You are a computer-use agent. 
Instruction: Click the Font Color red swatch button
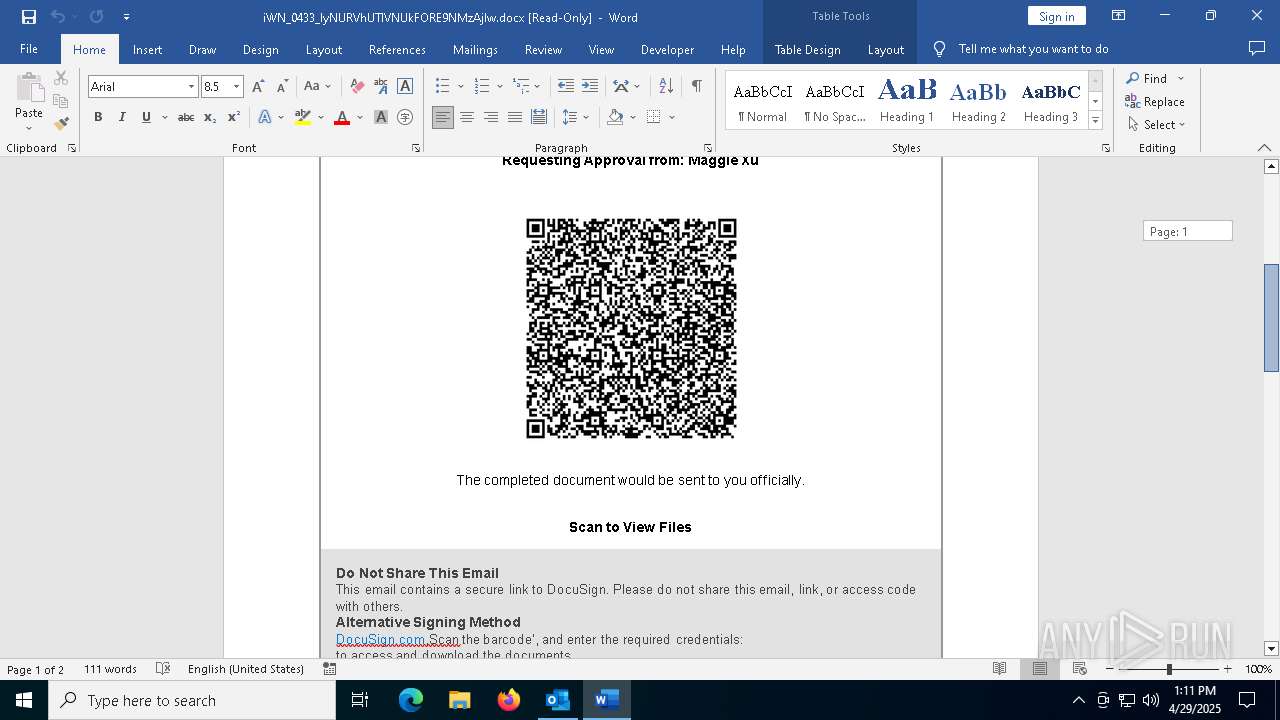(342, 117)
